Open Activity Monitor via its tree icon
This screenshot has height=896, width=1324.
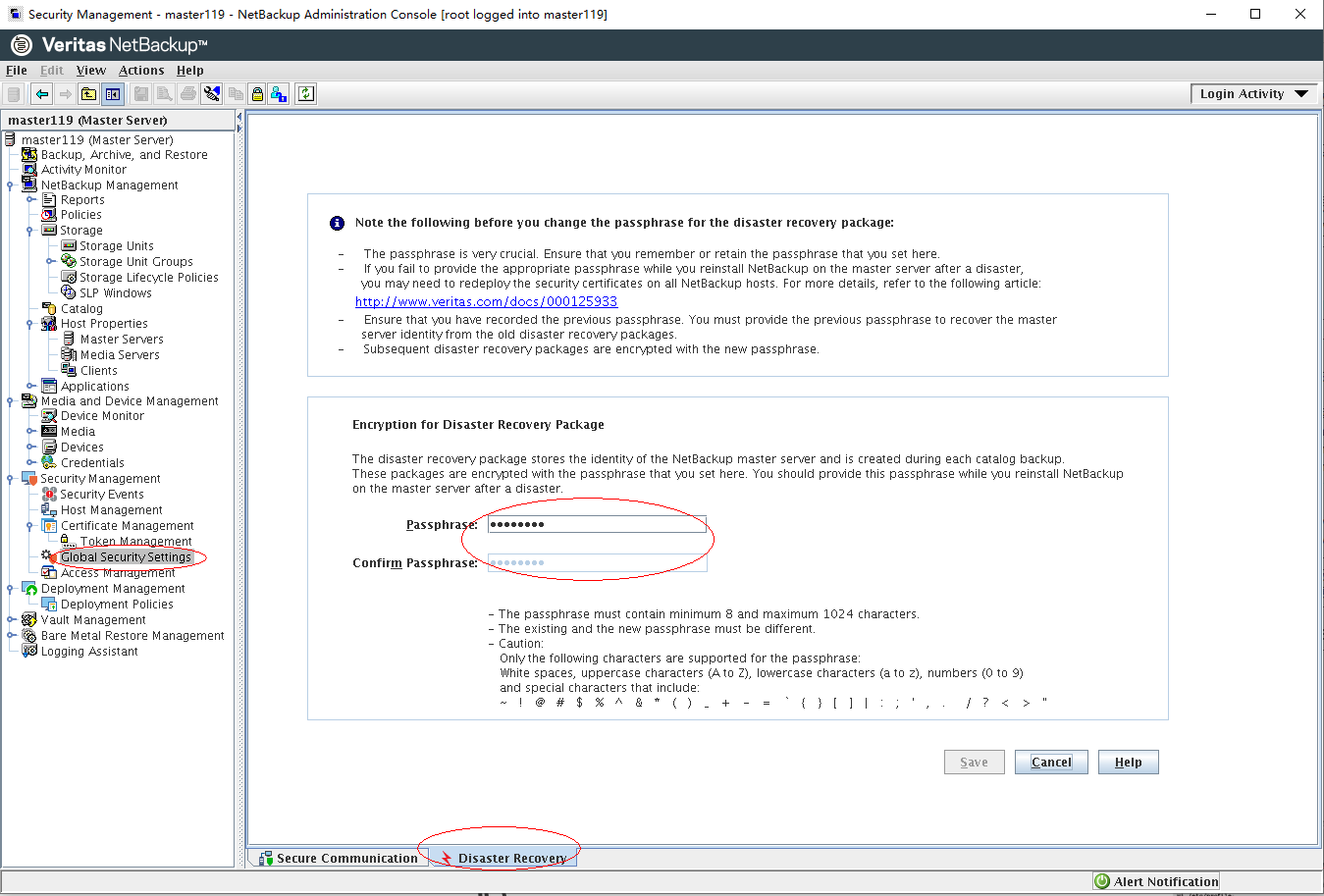[x=29, y=170]
